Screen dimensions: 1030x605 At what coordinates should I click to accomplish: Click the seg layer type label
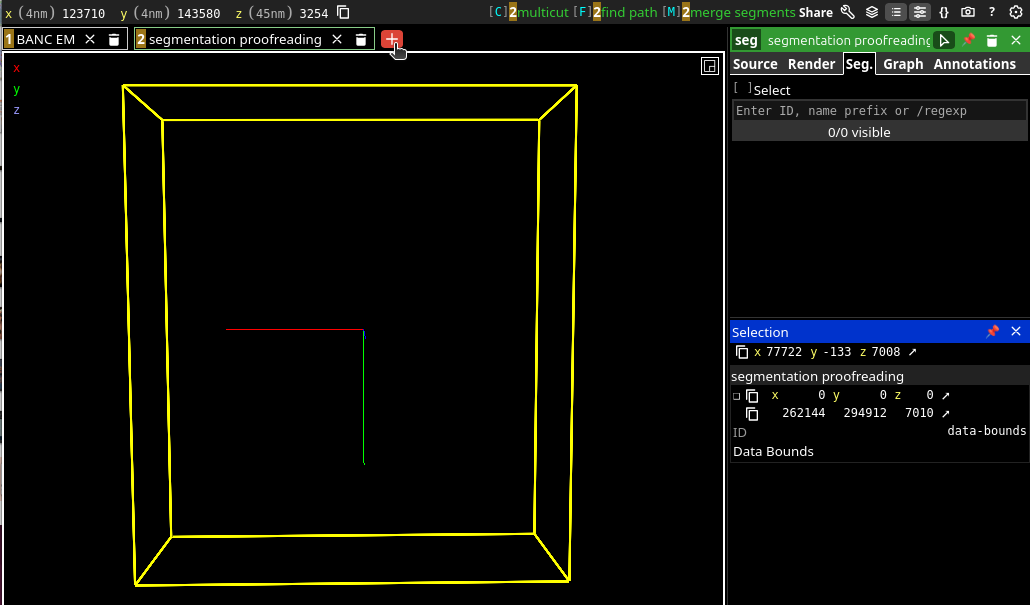(746, 40)
